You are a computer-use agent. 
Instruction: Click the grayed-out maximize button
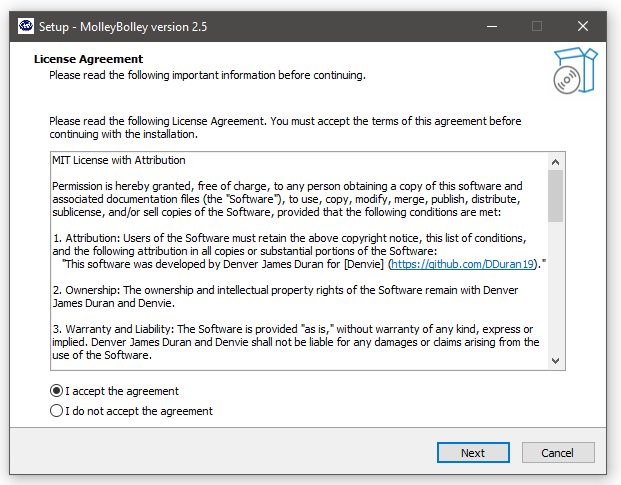pyautogui.click(x=537, y=27)
